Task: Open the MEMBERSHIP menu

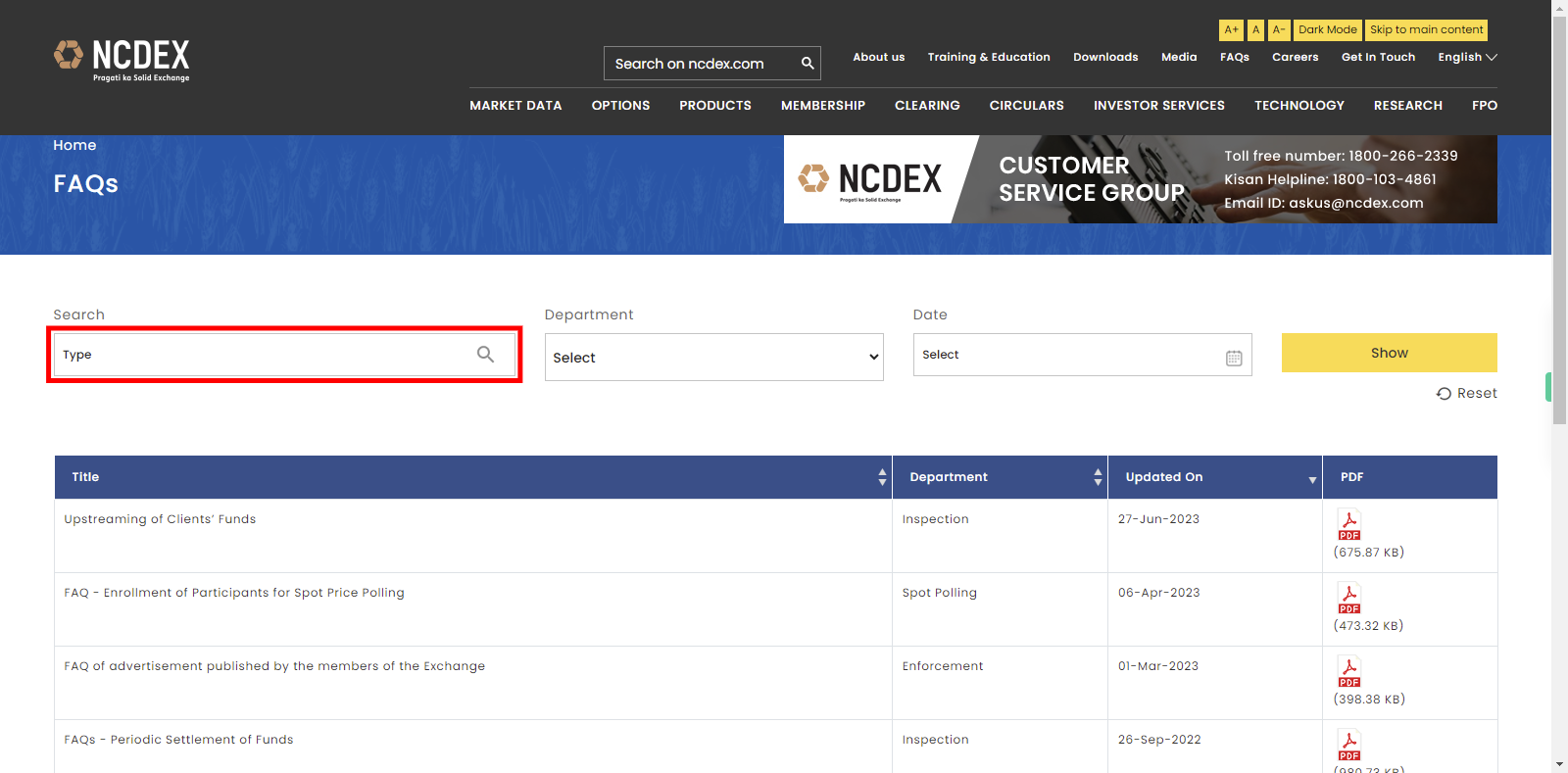Action: 823,105
